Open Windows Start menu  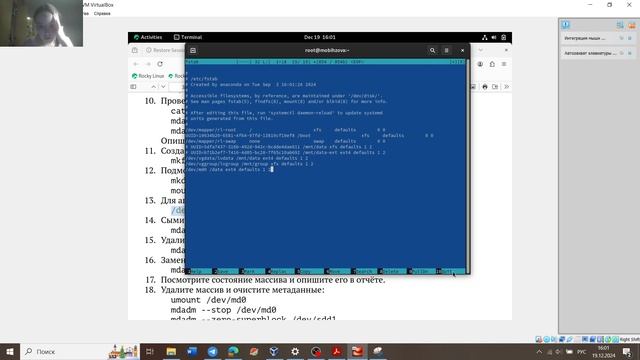[x=10, y=351]
